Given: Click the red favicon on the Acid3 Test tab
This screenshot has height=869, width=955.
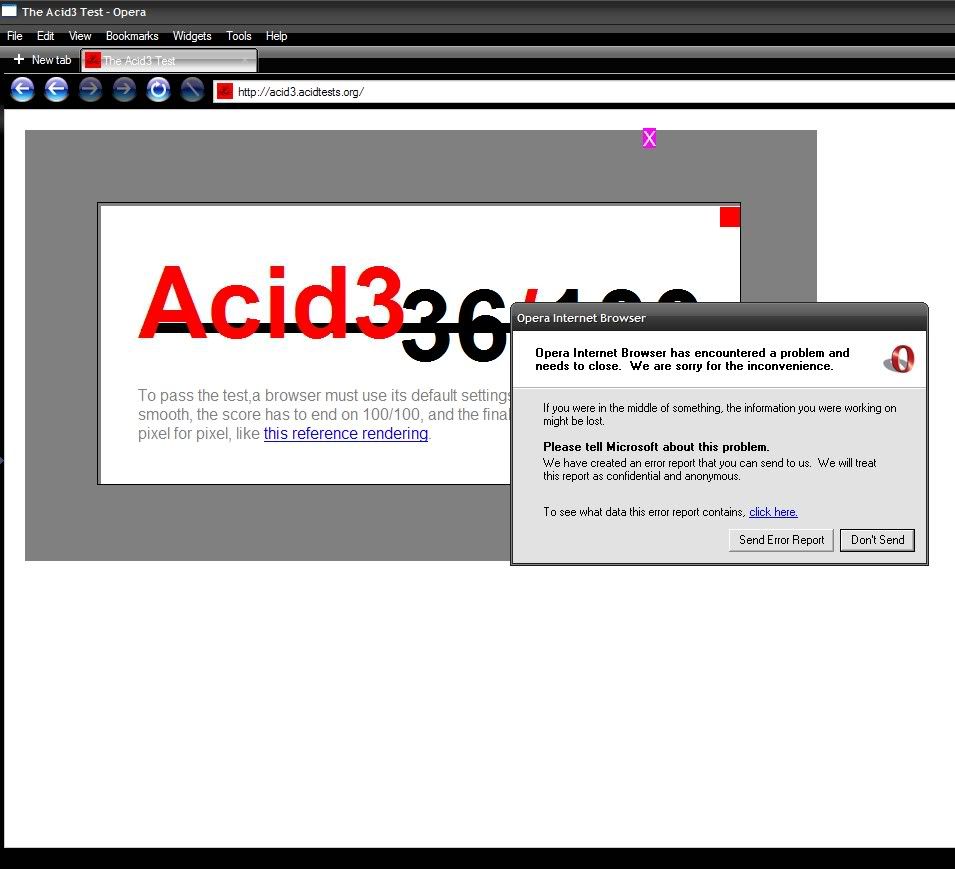Looking at the screenshot, I should coord(93,60).
